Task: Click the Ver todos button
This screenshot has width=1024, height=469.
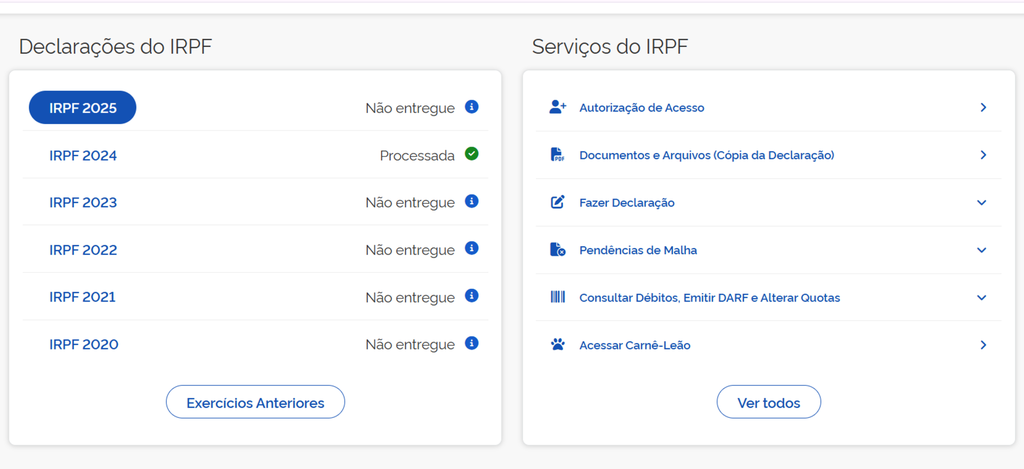Action: click(769, 402)
